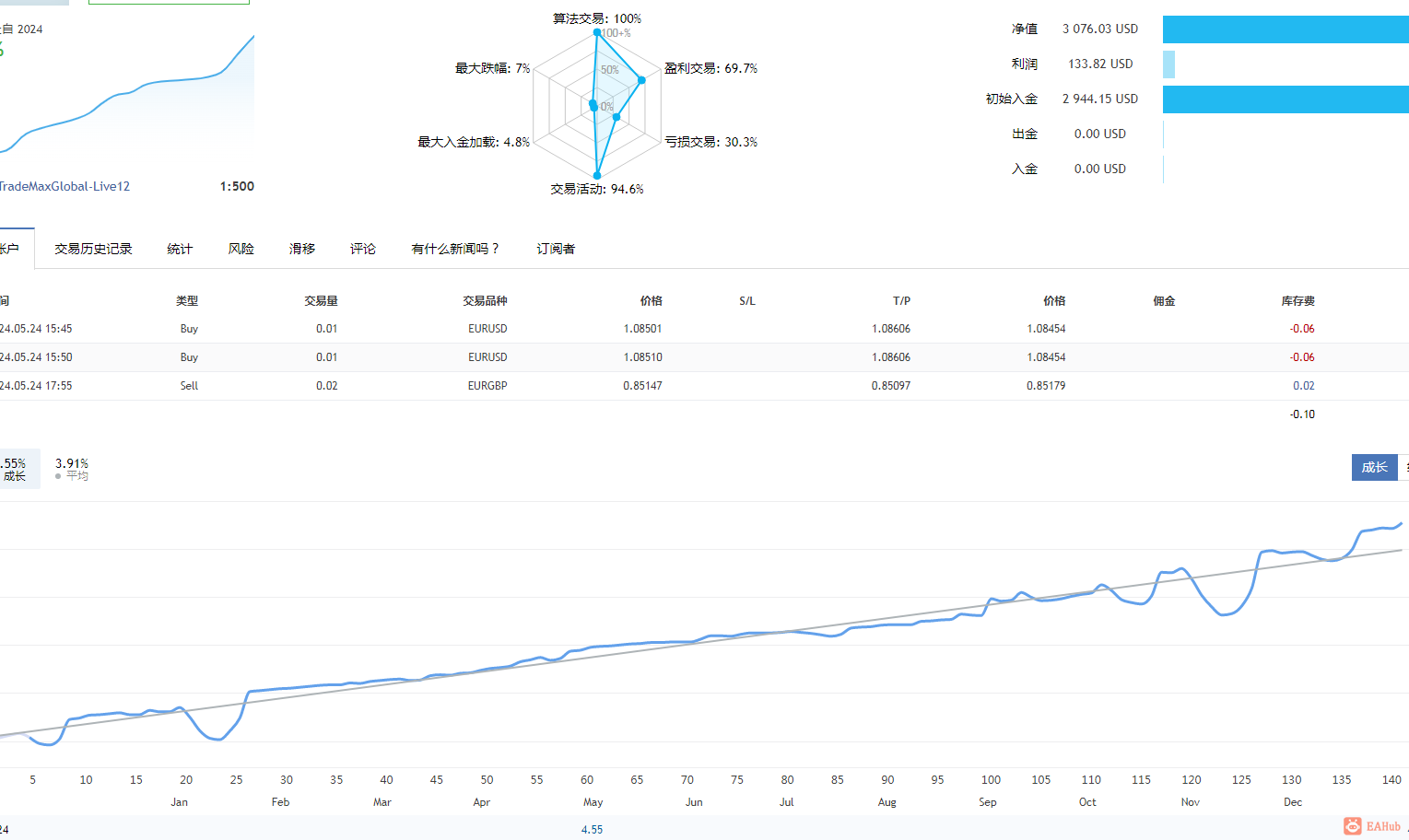Click the Sep month label on chart axis

(987, 802)
